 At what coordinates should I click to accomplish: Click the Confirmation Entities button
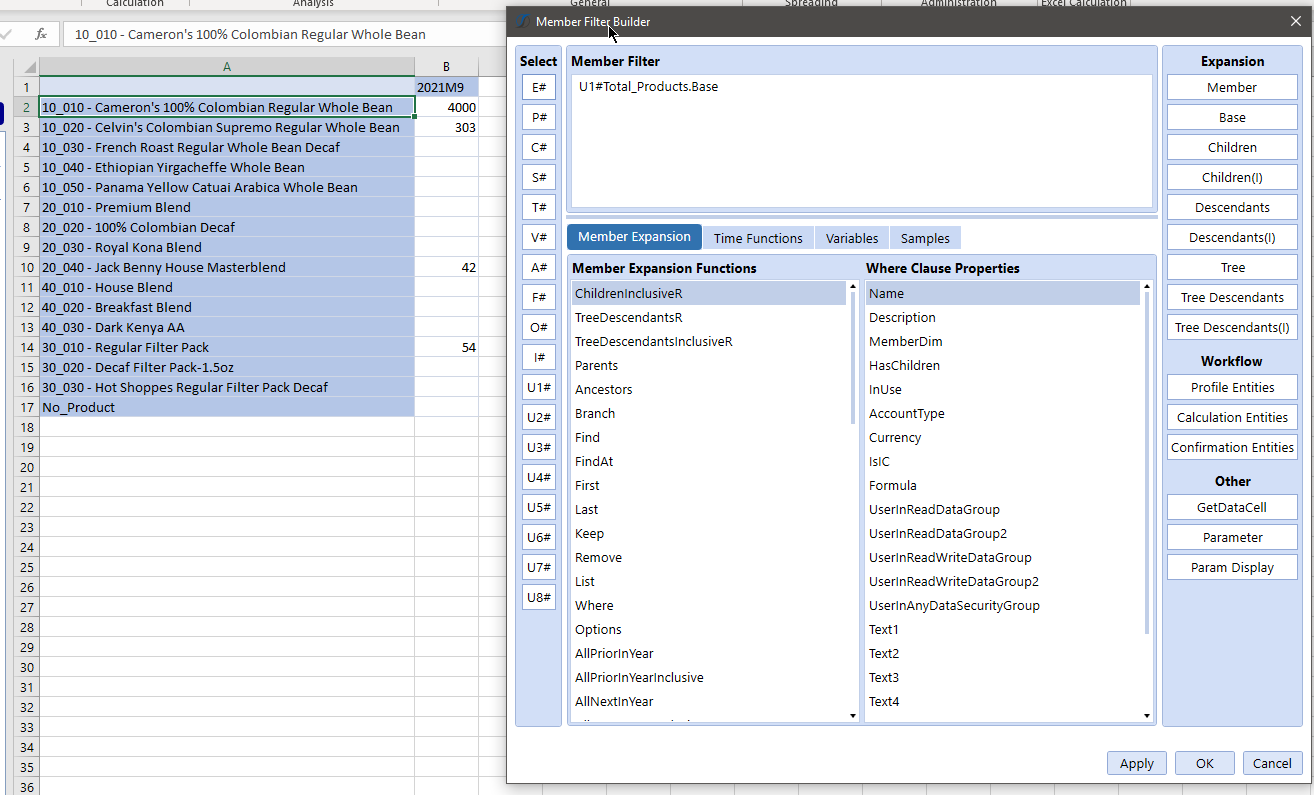tap(1232, 447)
